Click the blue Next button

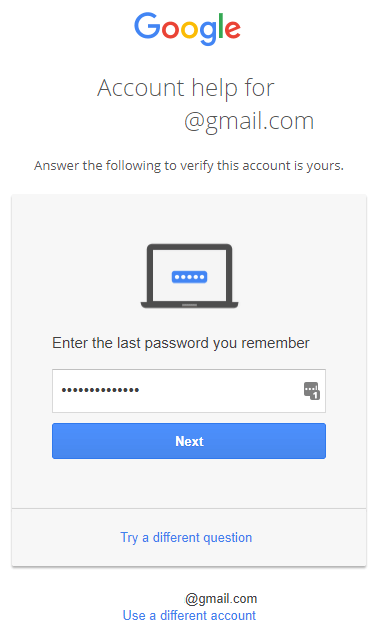tap(189, 441)
